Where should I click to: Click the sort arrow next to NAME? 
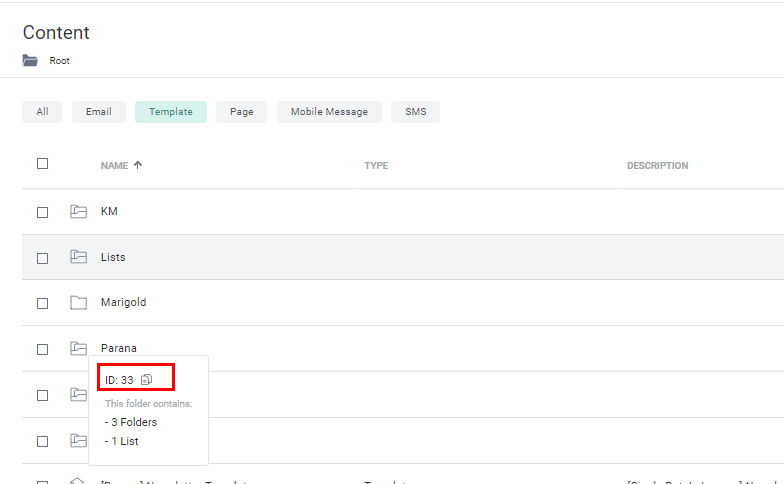point(138,165)
